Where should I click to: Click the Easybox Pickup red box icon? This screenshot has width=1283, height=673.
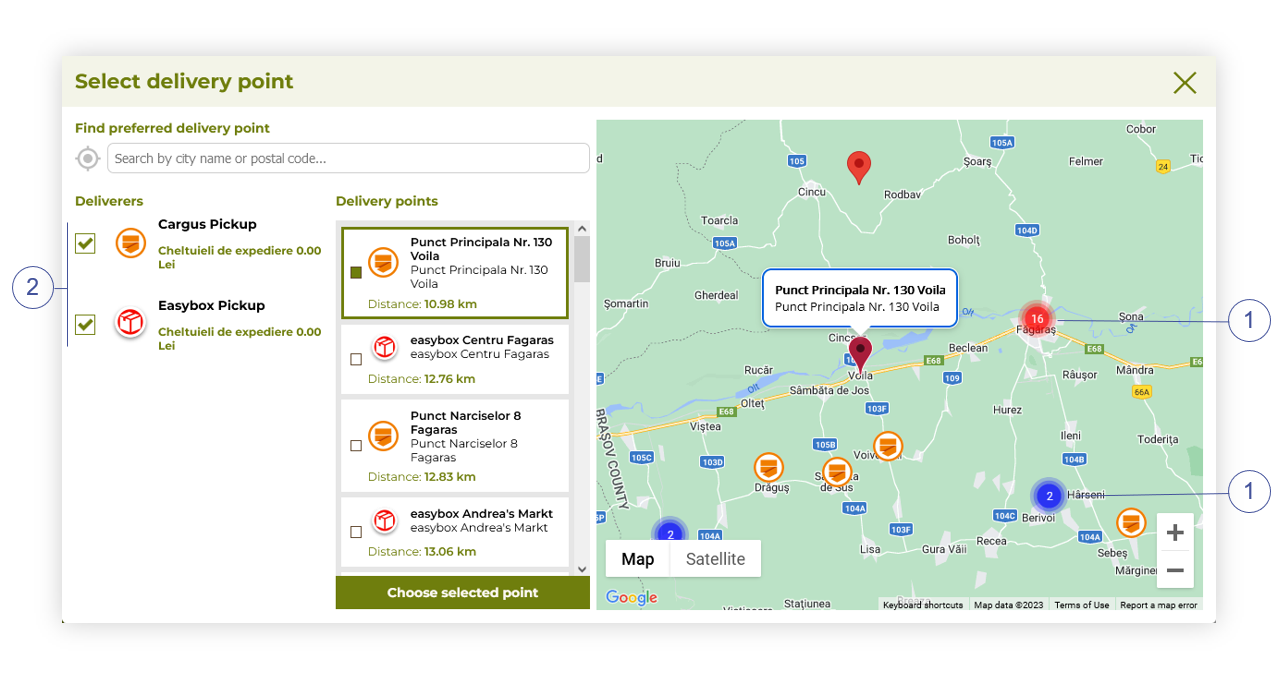[130, 322]
